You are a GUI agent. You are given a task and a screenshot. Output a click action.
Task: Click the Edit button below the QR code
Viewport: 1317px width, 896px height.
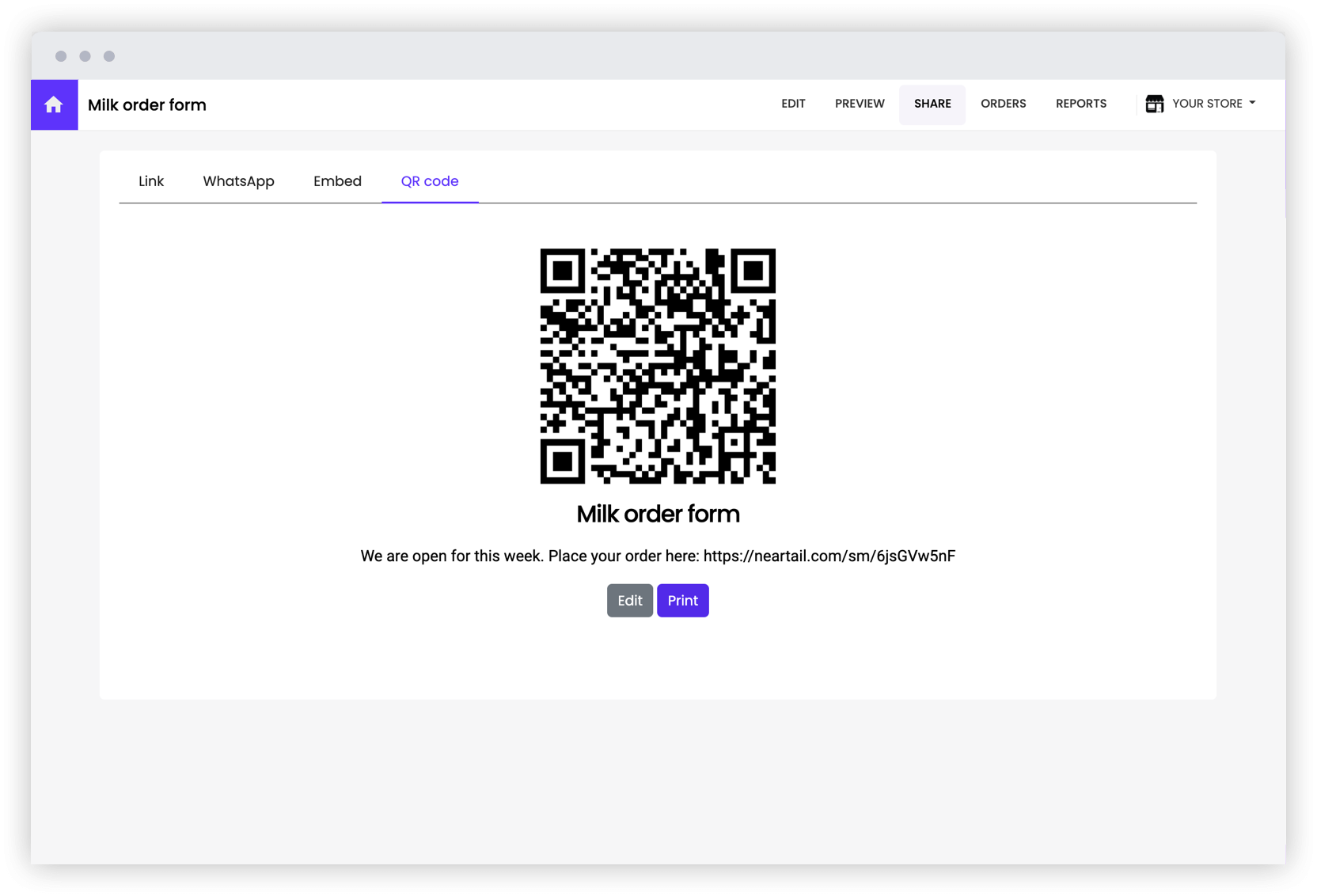pyautogui.click(x=629, y=600)
